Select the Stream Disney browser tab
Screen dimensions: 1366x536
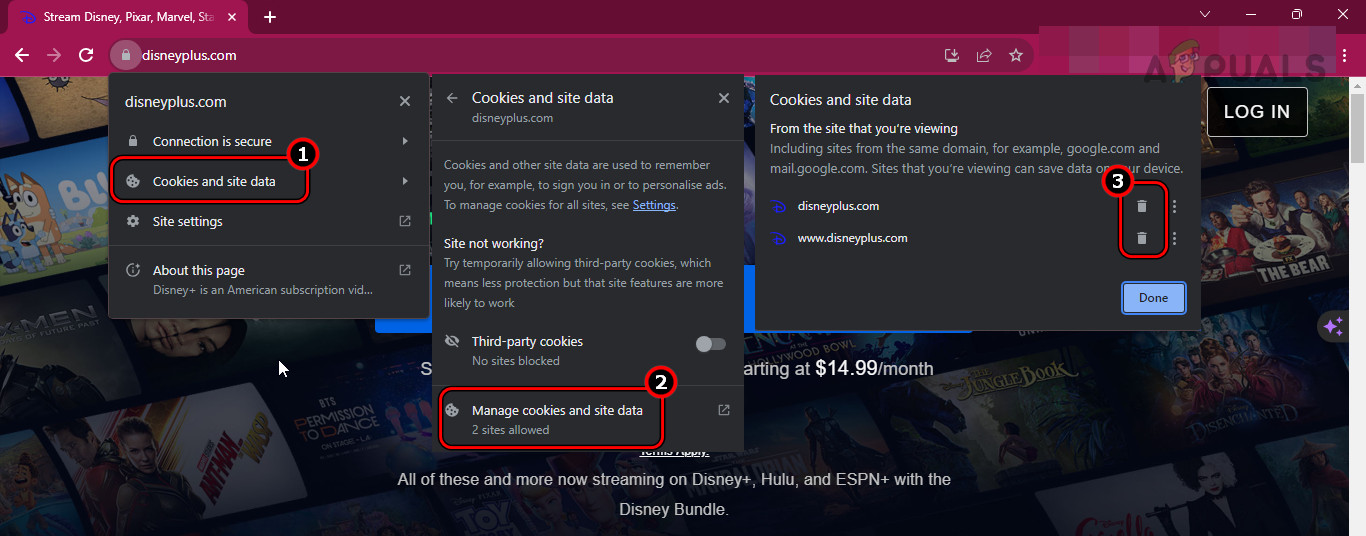(x=127, y=17)
